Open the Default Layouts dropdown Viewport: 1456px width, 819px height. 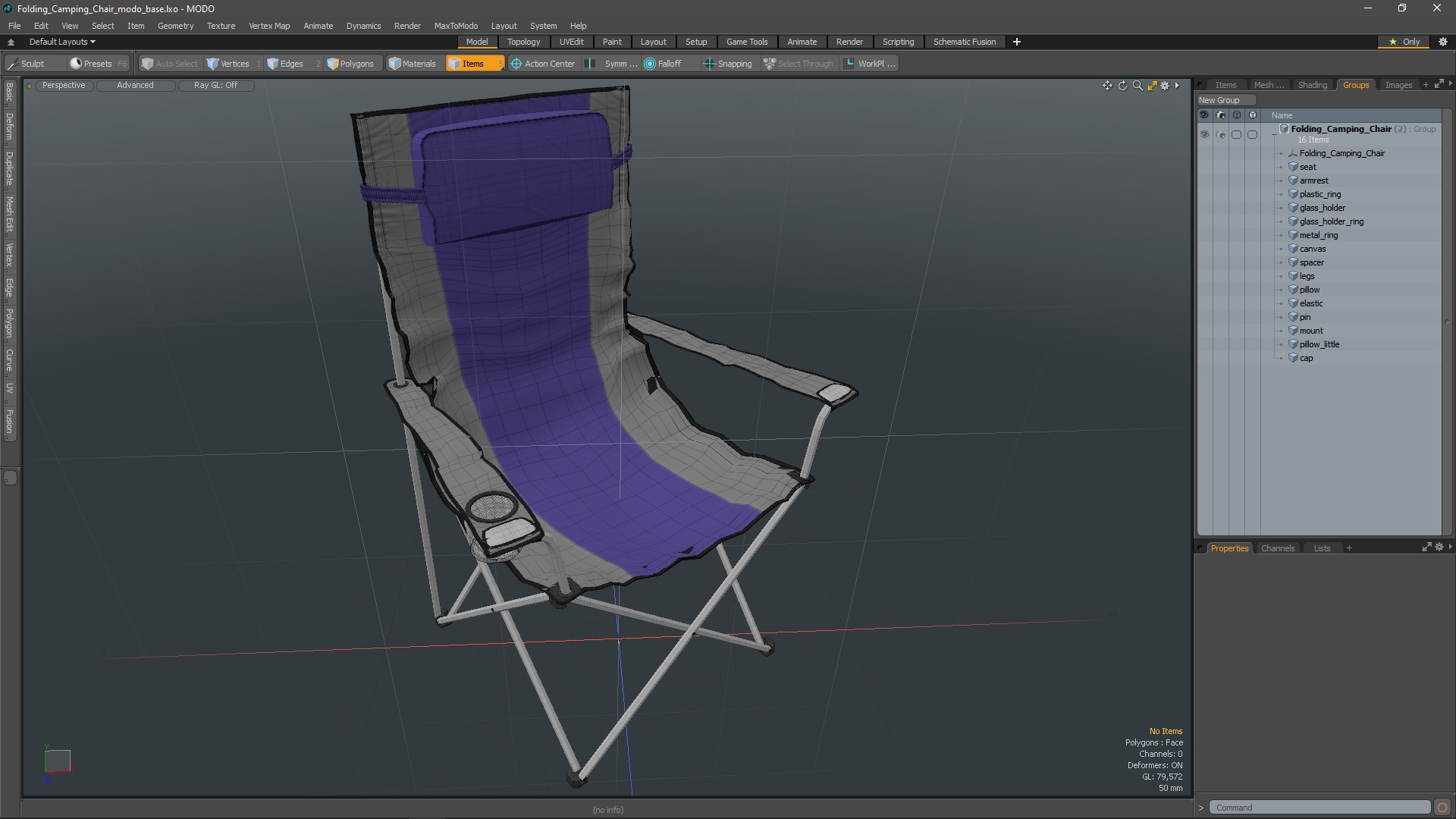coord(62,42)
